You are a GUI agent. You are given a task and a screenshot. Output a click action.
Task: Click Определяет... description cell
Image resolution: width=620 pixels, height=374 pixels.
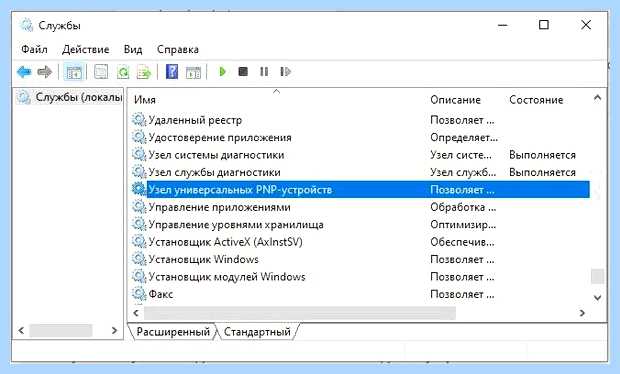[x=464, y=138]
